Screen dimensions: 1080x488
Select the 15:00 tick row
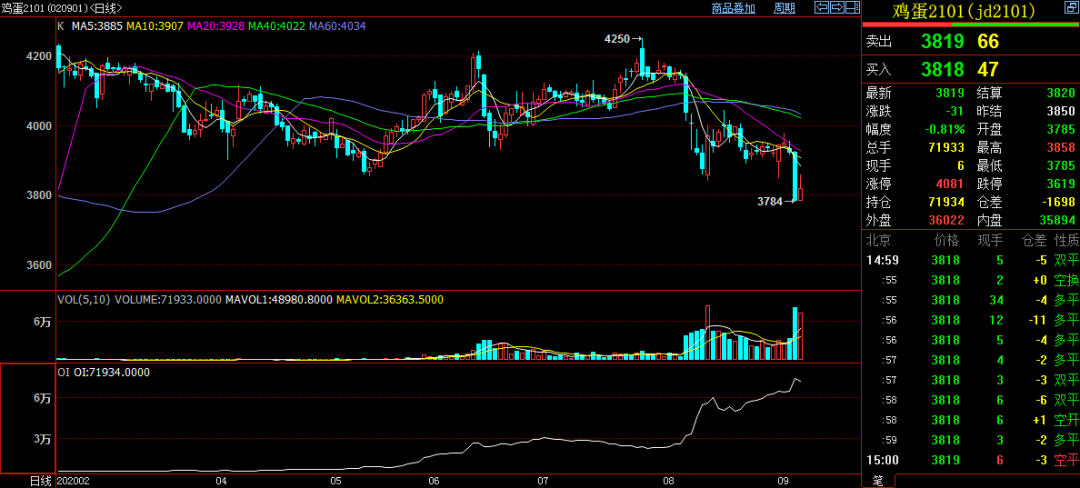tap(970, 460)
